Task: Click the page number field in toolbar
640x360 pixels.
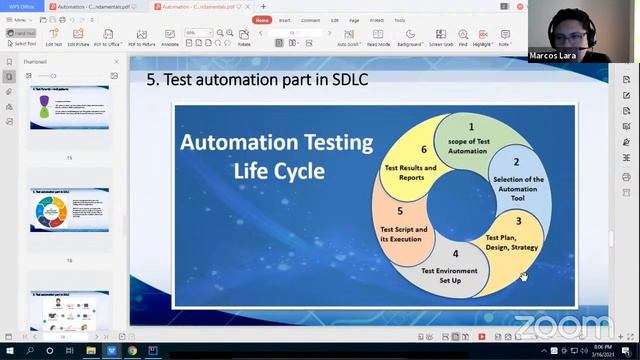Action: [x=295, y=33]
